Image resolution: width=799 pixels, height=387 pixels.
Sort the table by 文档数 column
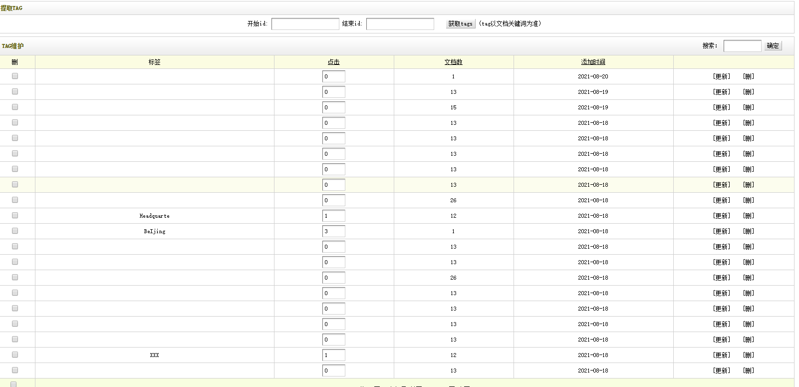pyautogui.click(x=453, y=62)
